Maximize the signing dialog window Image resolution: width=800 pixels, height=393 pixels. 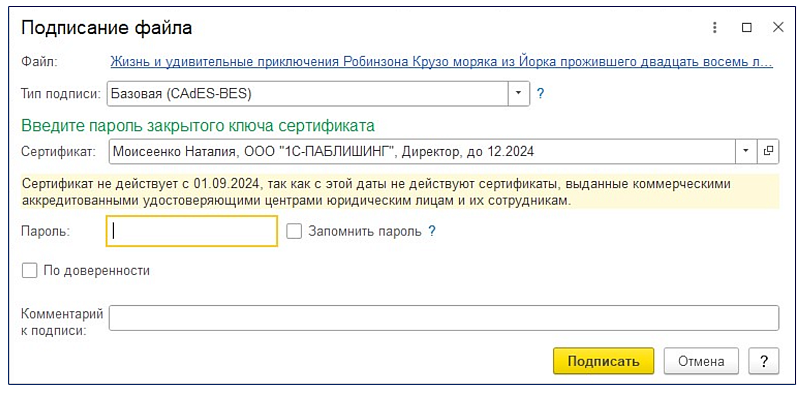[747, 28]
